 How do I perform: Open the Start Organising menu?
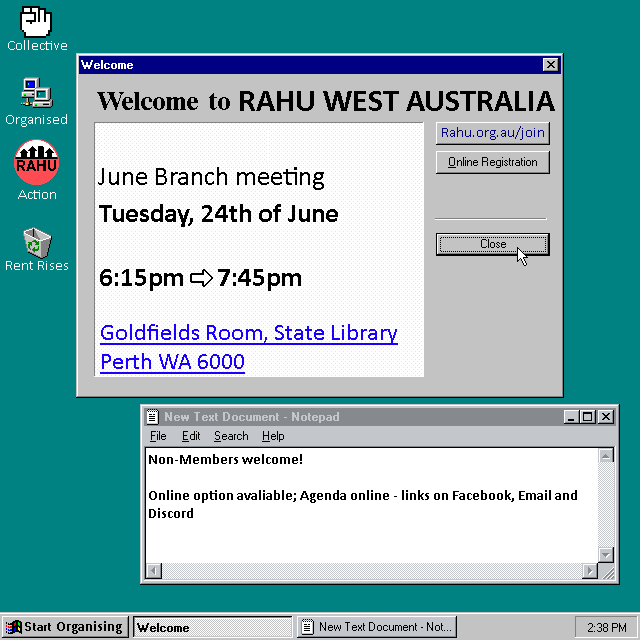click(x=64, y=627)
